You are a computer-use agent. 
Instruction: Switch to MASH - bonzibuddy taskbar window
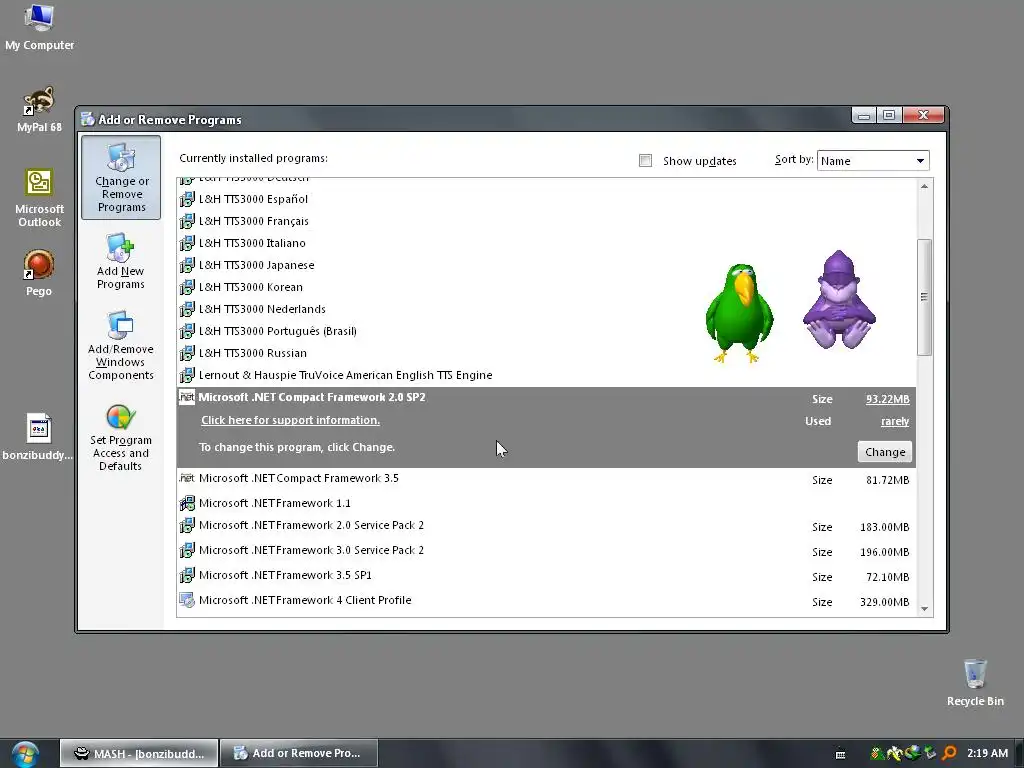pyautogui.click(x=139, y=754)
